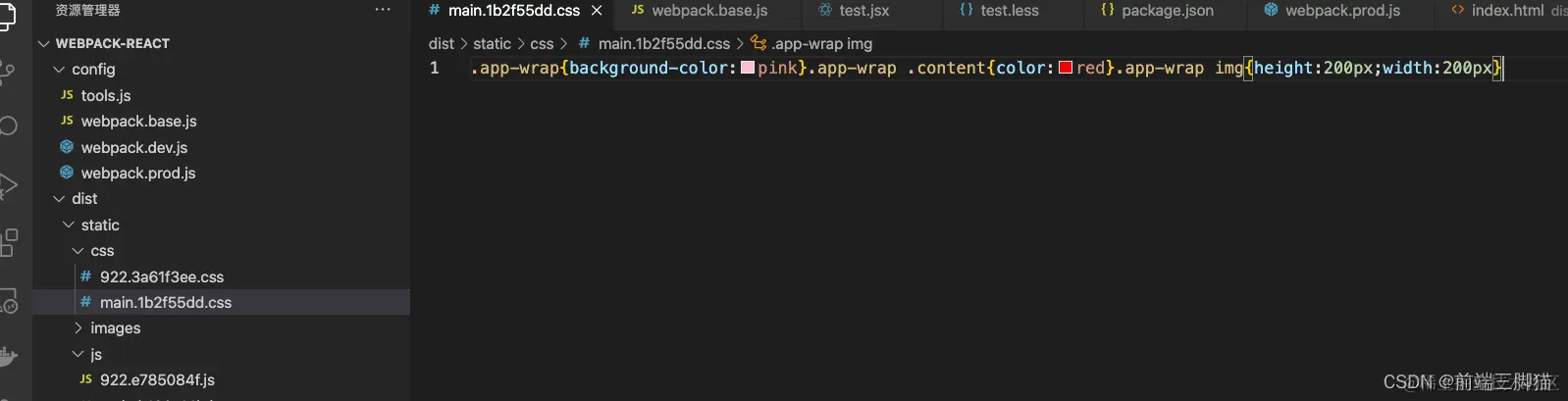This screenshot has width=1568, height=401.
Task: Click line number 1 in the gutter
Action: click(x=435, y=68)
